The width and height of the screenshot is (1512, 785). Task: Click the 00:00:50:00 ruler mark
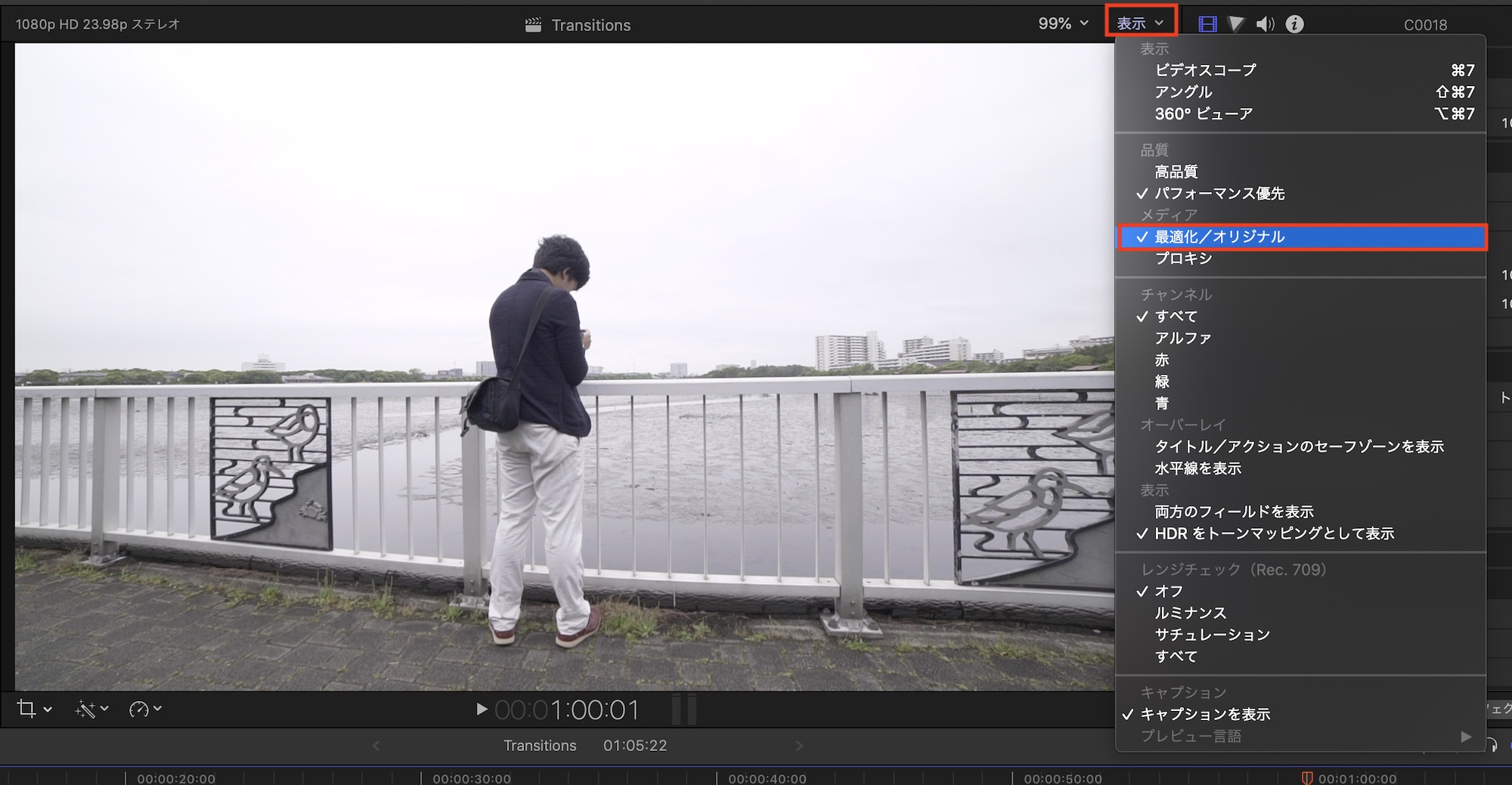1063,778
